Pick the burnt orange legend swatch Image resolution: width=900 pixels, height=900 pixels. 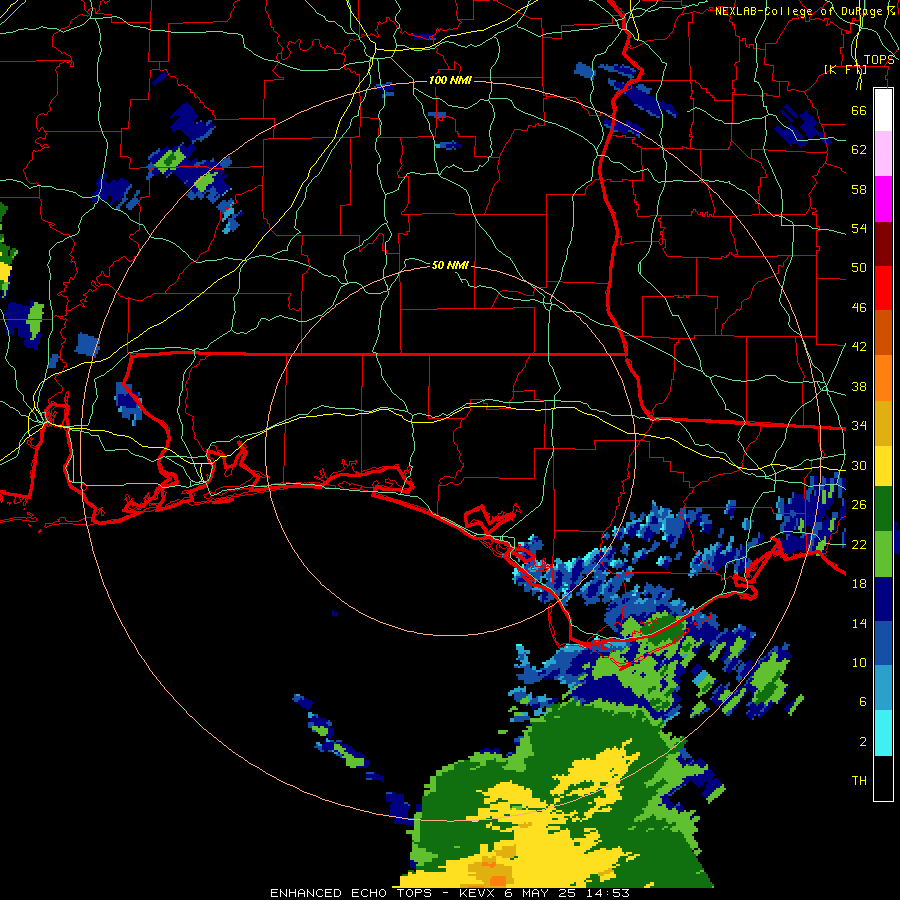[x=883, y=332]
